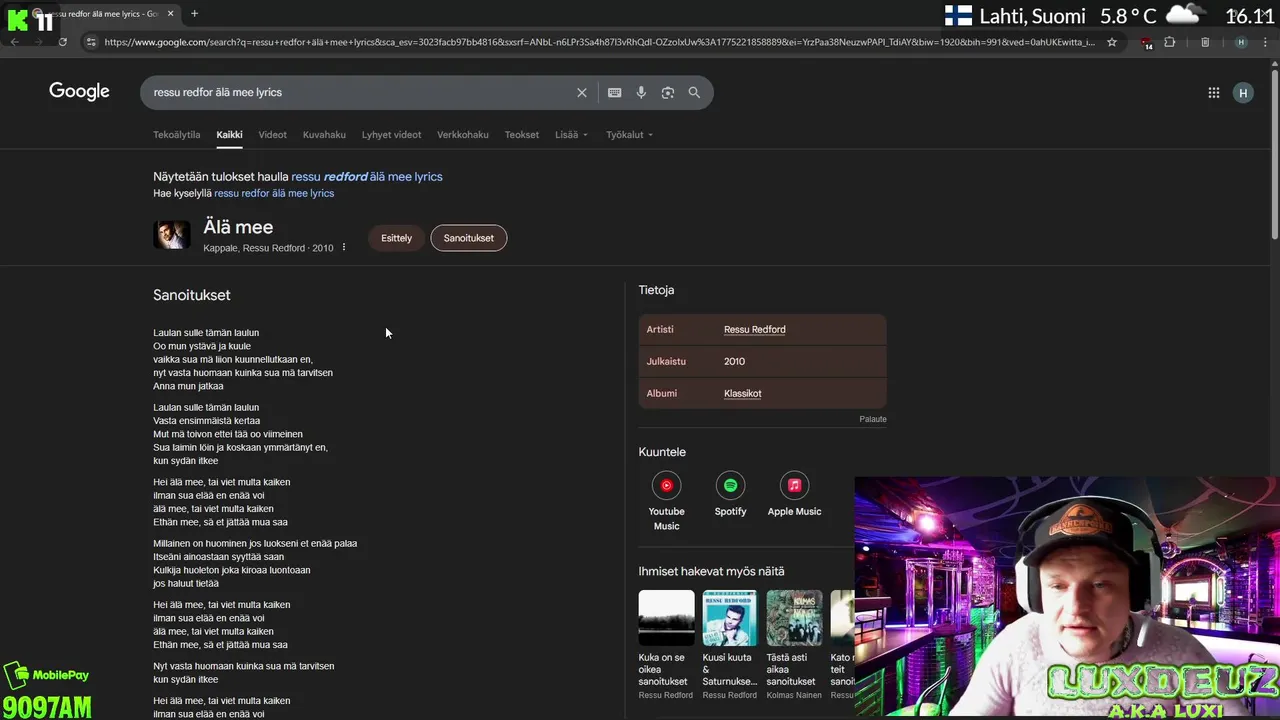This screenshot has width=1280, height=720.
Task: Click the Tietoja heading
Action: pos(656,290)
